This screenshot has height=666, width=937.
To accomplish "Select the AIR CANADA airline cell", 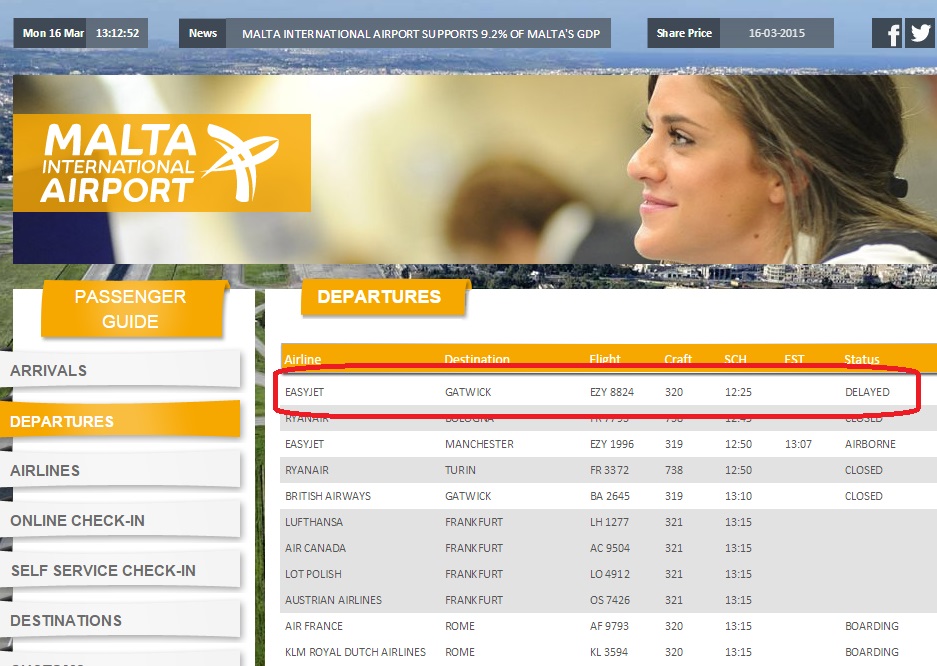I will (x=316, y=548).
